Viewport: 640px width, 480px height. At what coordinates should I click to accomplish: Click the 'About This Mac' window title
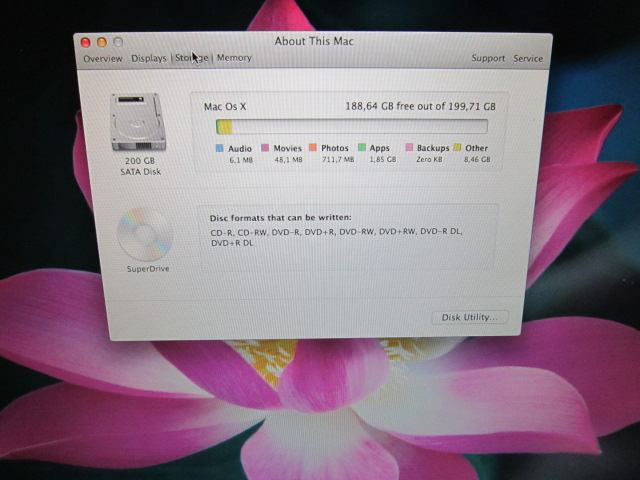pos(314,41)
